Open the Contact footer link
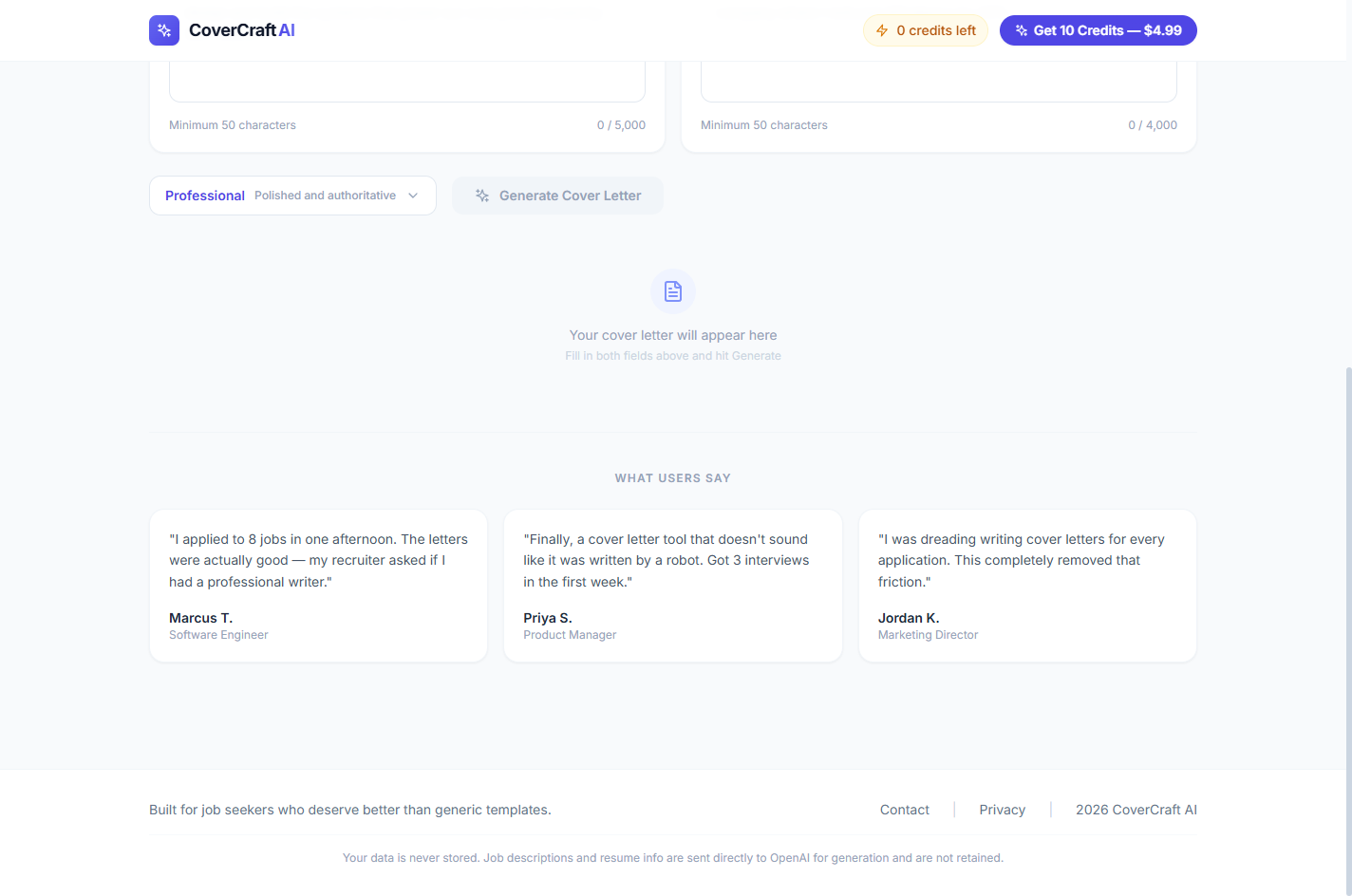 click(904, 810)
